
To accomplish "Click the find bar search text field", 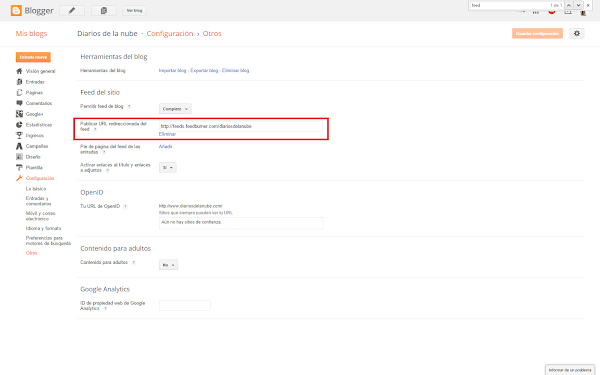I will pyautogui.click(x=508, y=5).
